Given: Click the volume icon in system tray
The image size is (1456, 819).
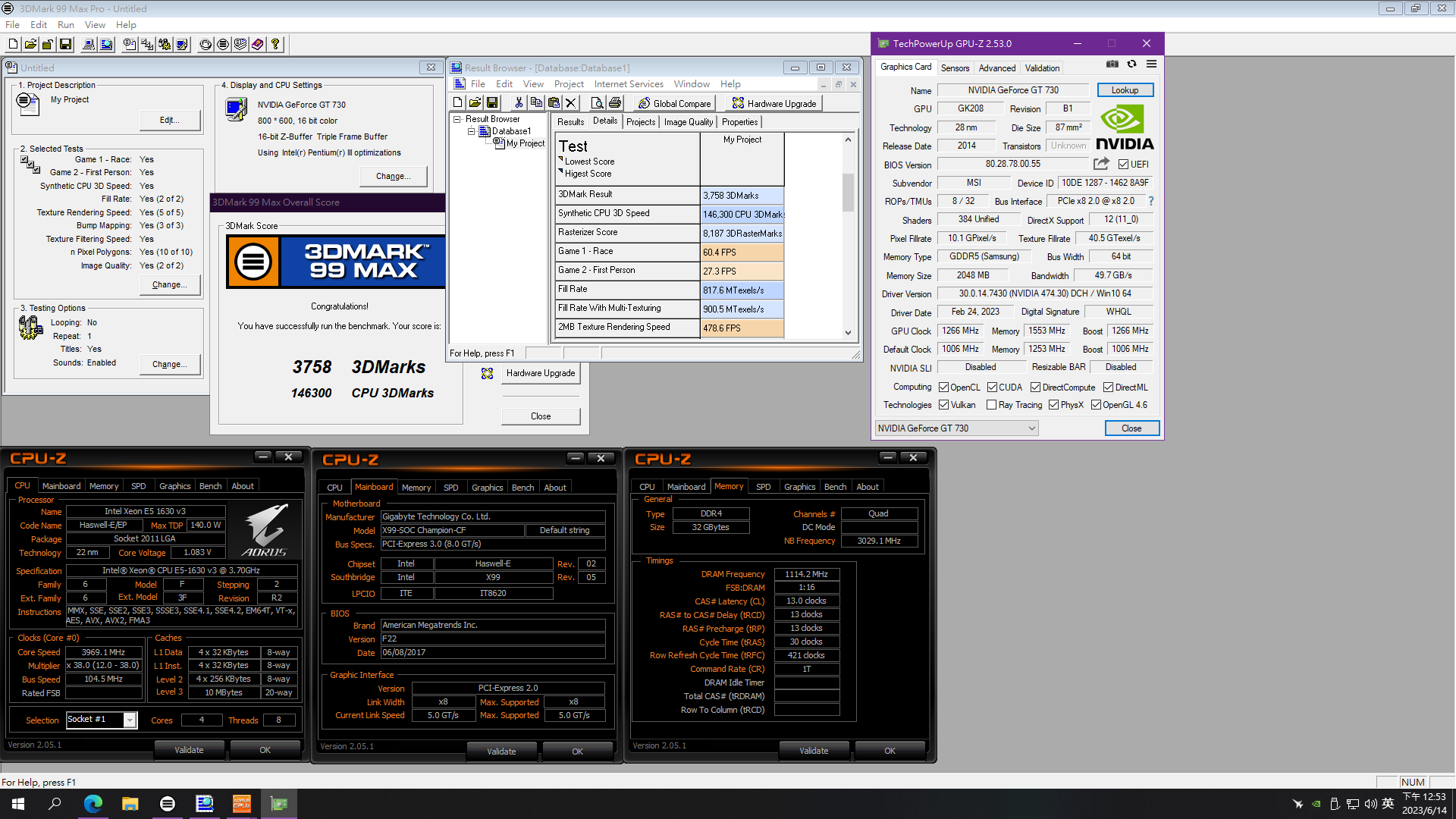Looking at the screenshot, I should [1370, 804].
